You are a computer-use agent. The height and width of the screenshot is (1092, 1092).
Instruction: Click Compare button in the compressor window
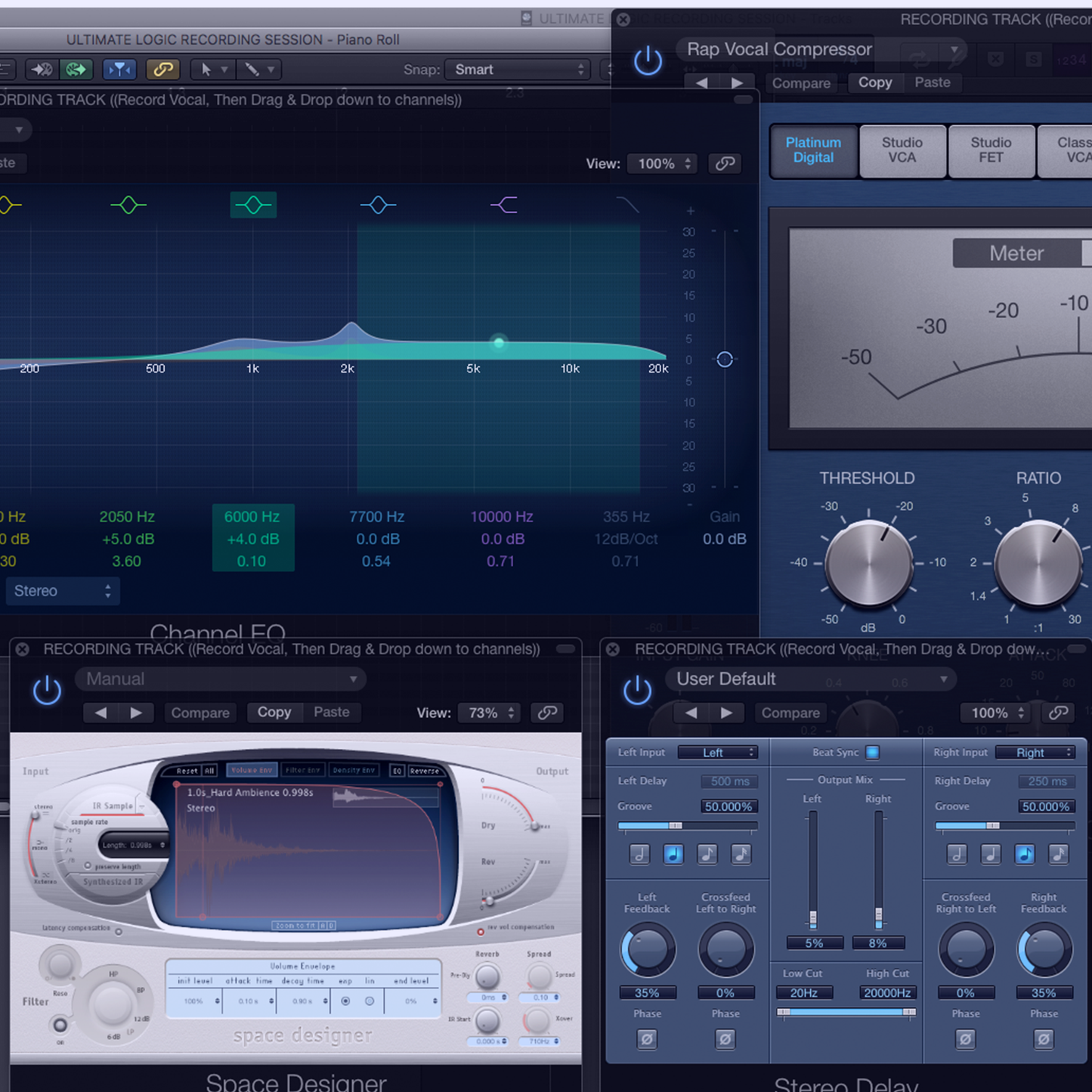800,83
